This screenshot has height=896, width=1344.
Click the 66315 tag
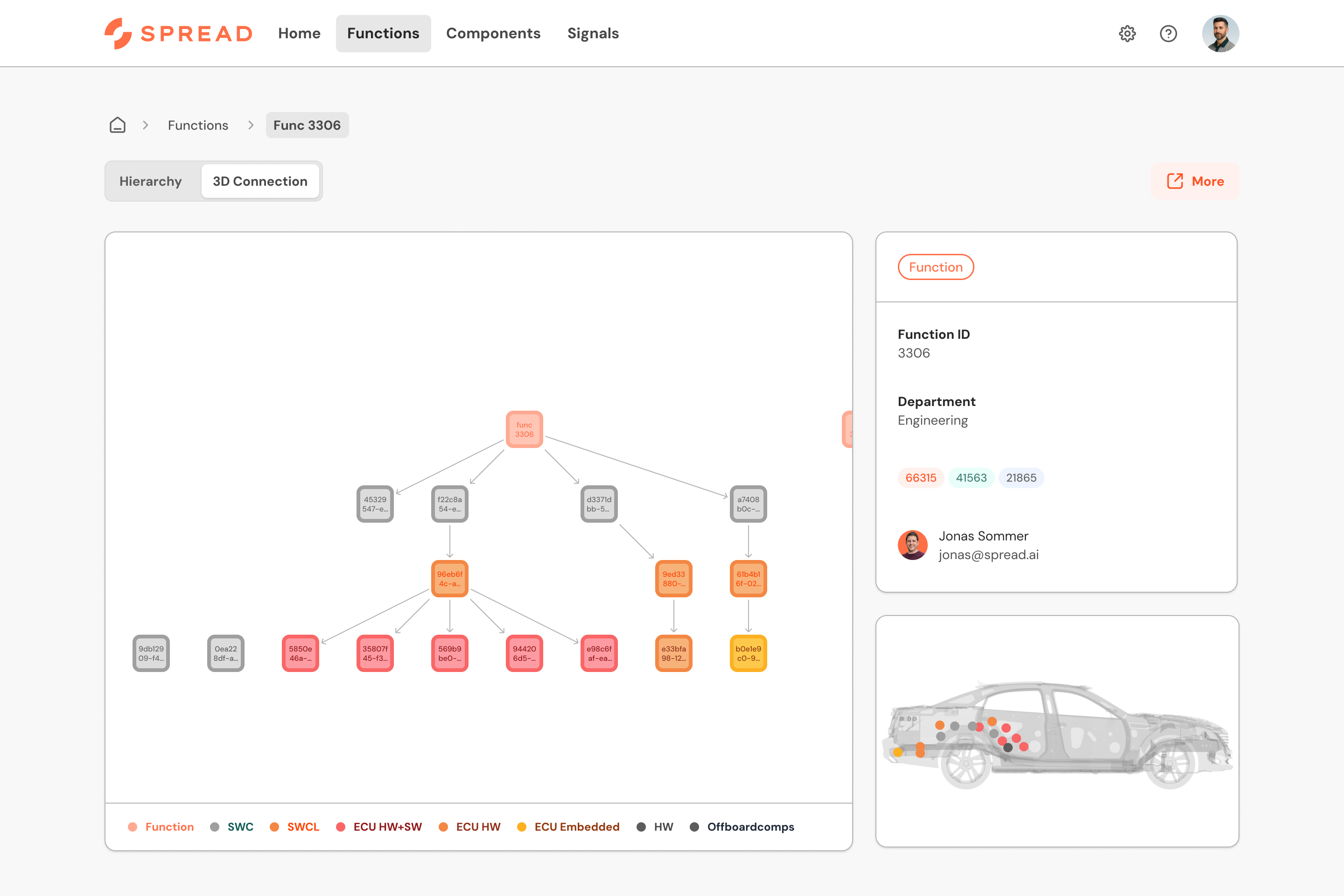tap(921, 478)
